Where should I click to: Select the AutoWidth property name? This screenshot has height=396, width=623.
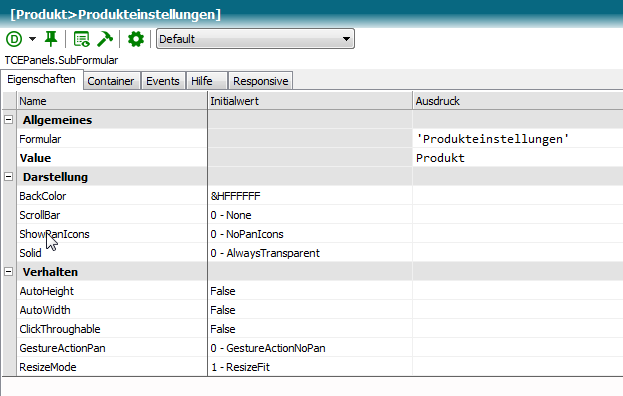point(45,310)
